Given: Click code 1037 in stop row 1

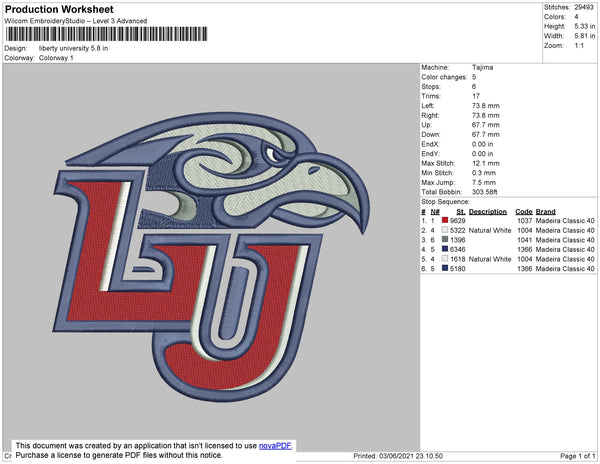Looking at the screenshot, I should [x=525, y=221].
